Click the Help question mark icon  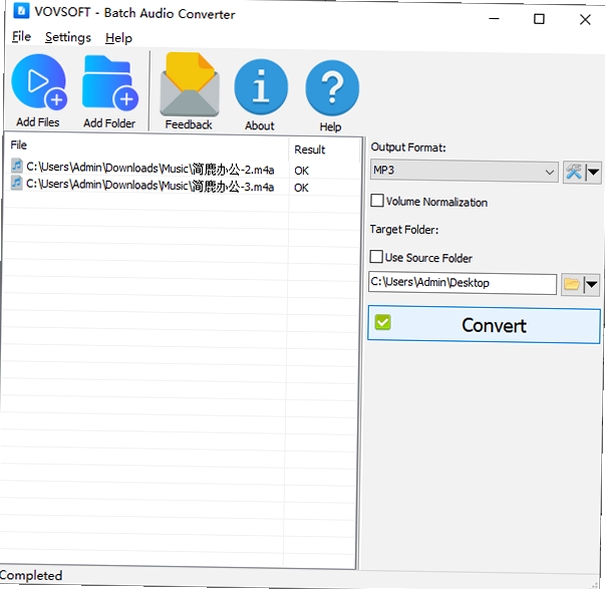(332, 88)
